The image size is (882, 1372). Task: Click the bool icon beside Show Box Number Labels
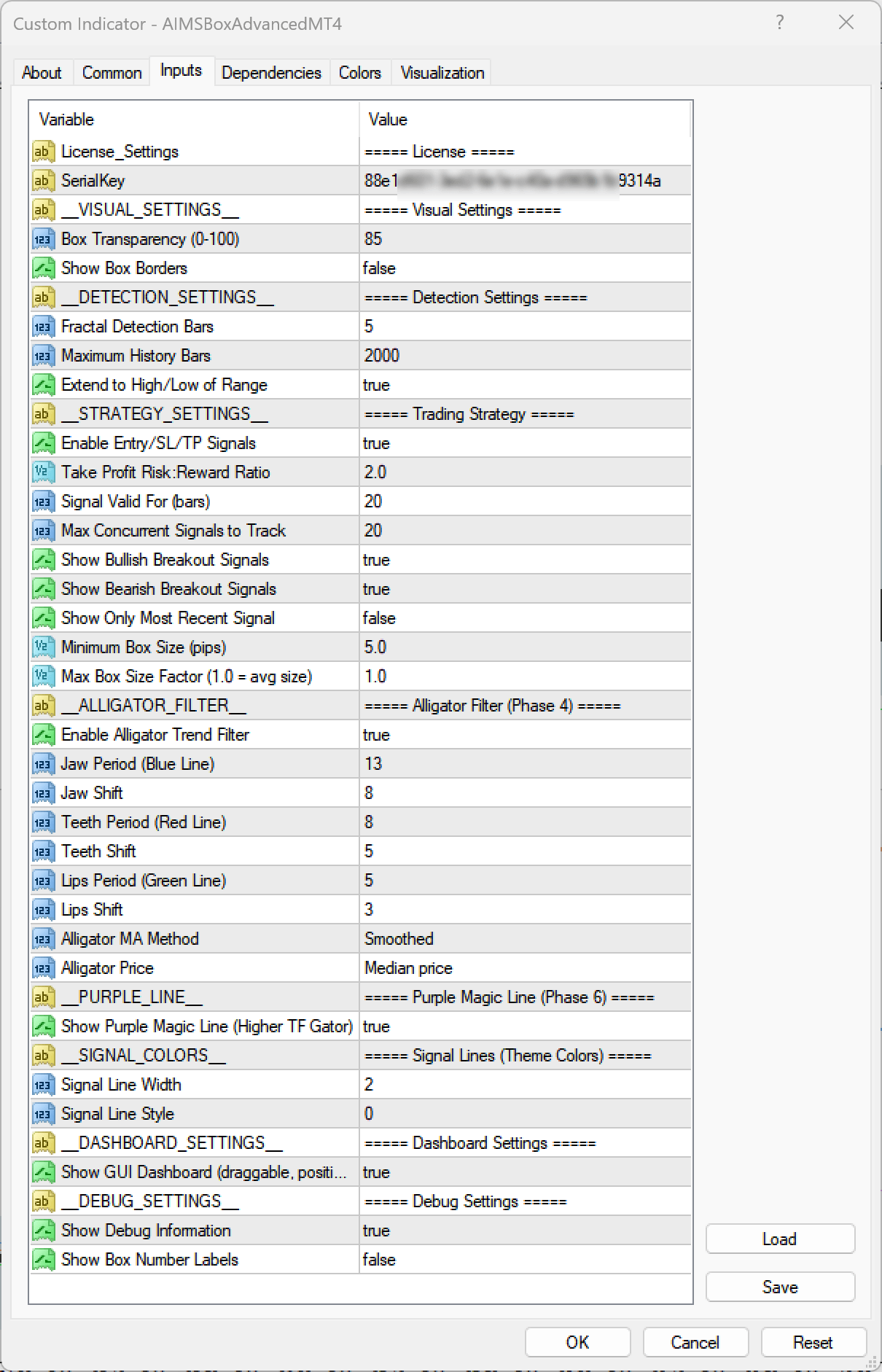click(44, 1260)
